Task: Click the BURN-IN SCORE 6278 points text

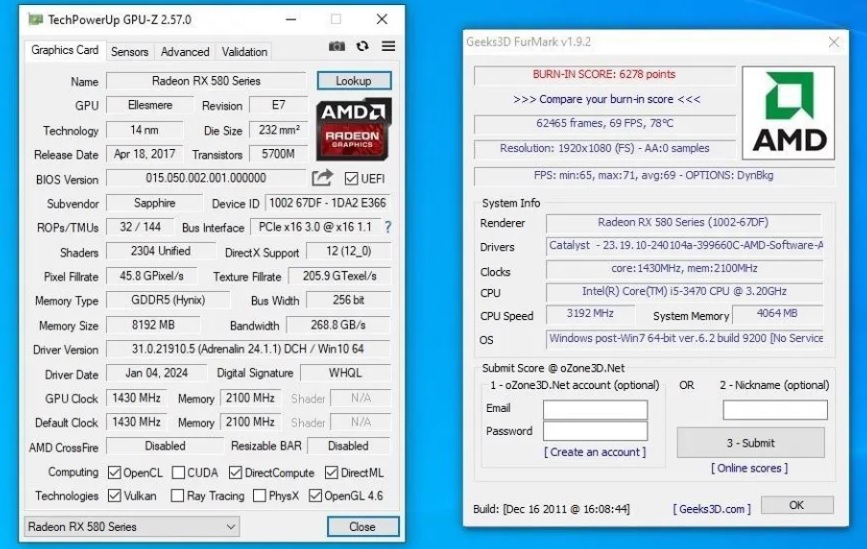Action: click(x=604, y=75)
